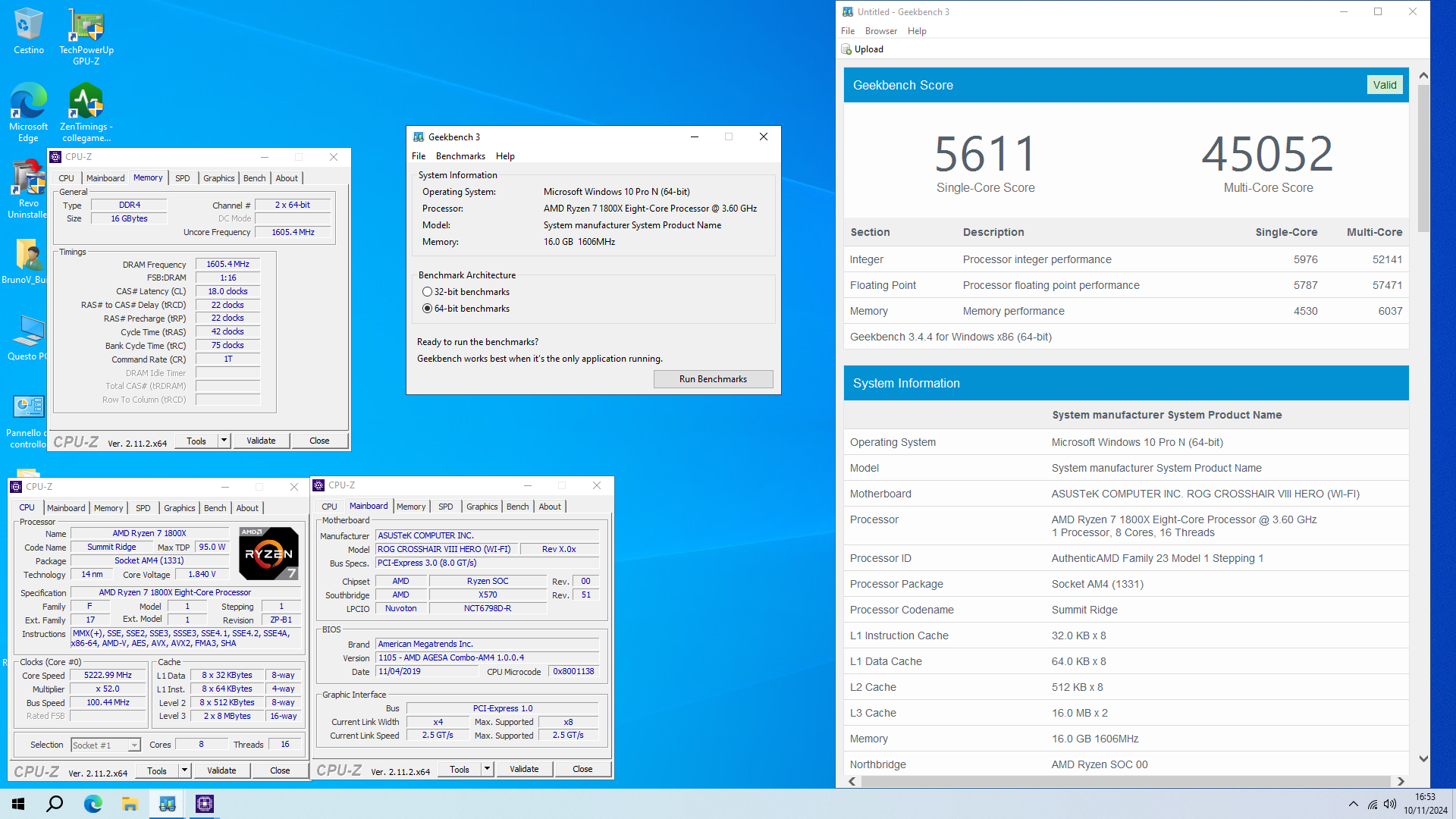Open ZenTimings desktop shortcut

(x=86, y=112)
